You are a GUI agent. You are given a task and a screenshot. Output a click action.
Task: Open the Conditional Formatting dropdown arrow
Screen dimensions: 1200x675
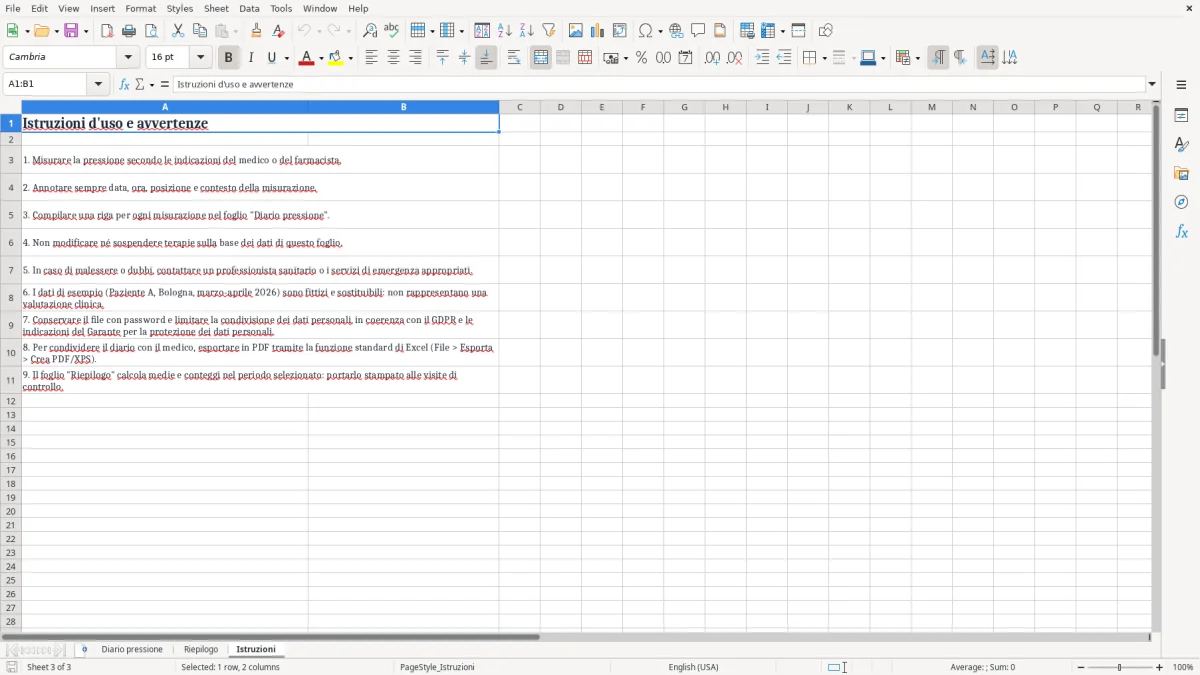(917, 58)
